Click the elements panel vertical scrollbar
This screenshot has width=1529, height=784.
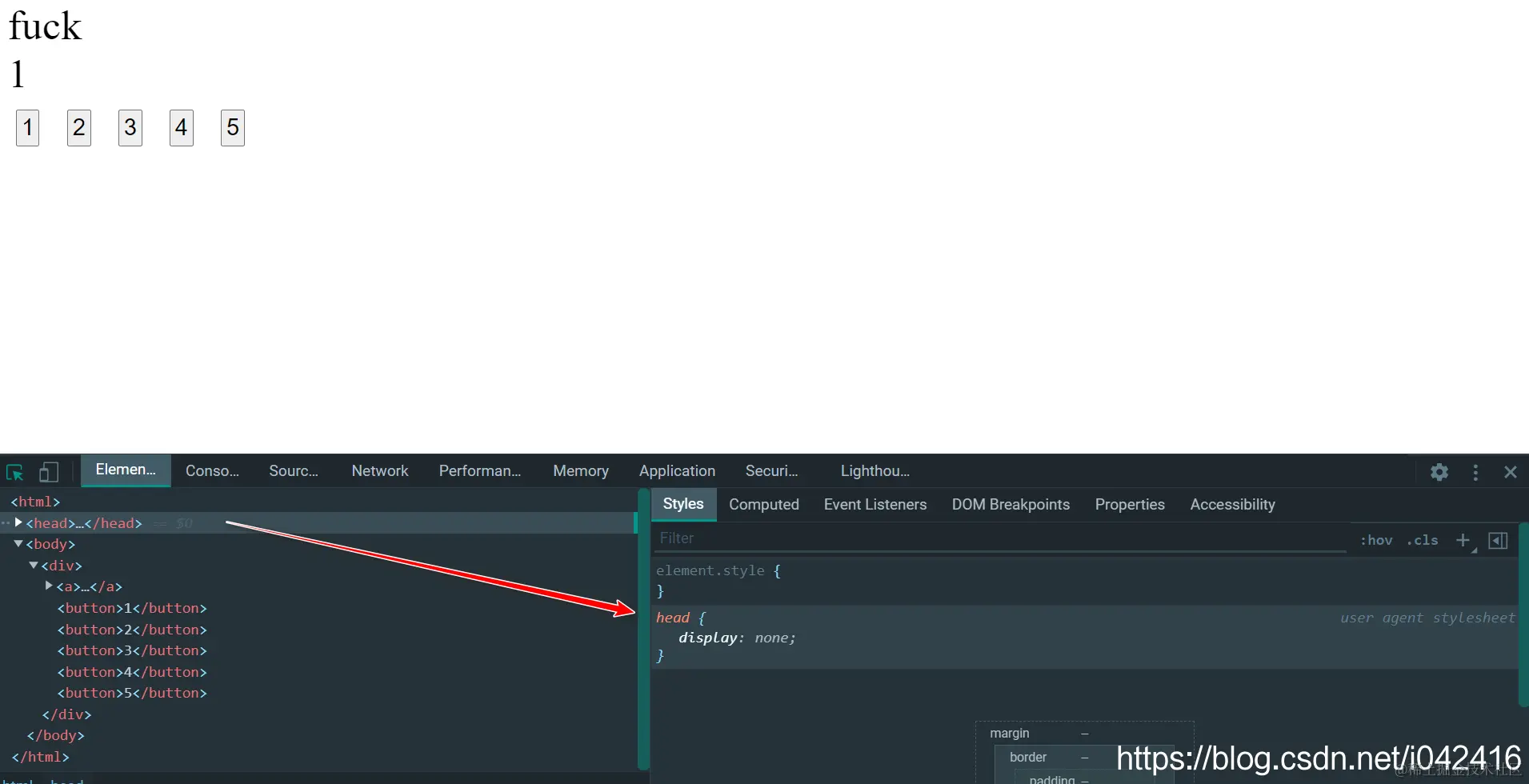(643, 630)
